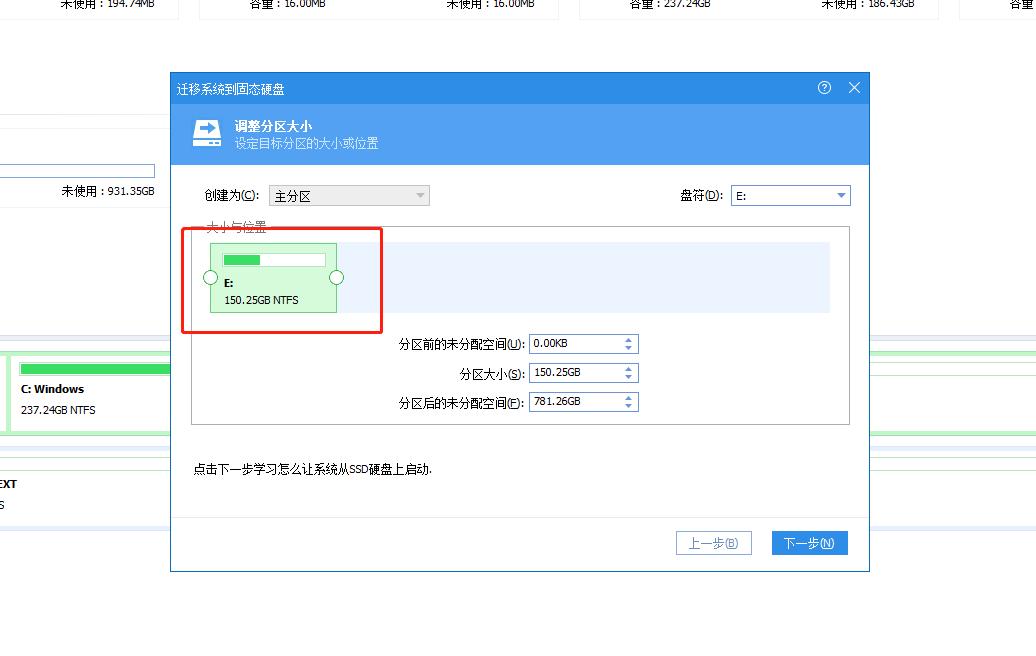Click the down stepper of 分区大小 field
Screen dimensions: 1036x656
click(628, 376)
